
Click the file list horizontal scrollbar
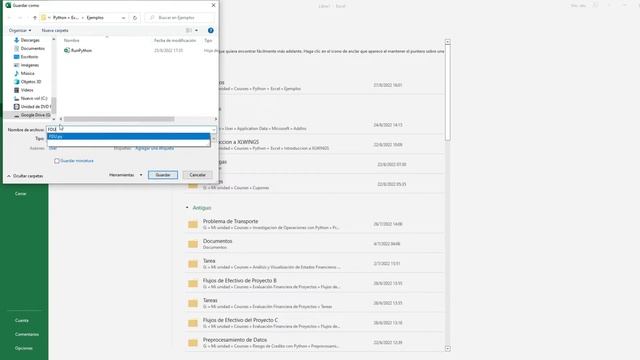point(119,119)
